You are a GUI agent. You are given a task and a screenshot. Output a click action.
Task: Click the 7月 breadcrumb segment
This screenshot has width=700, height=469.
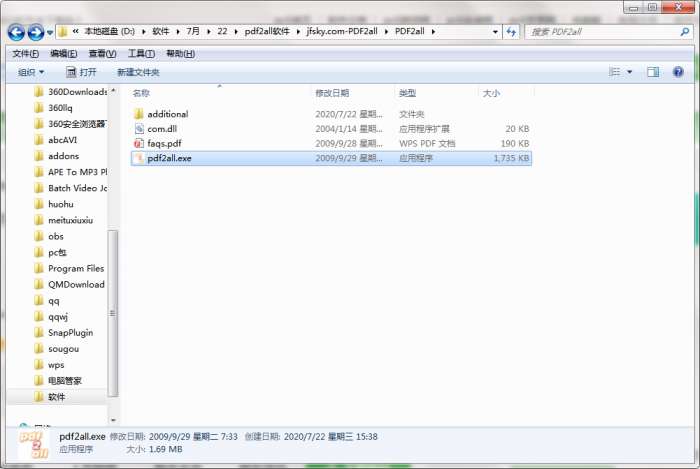point(193,32)
